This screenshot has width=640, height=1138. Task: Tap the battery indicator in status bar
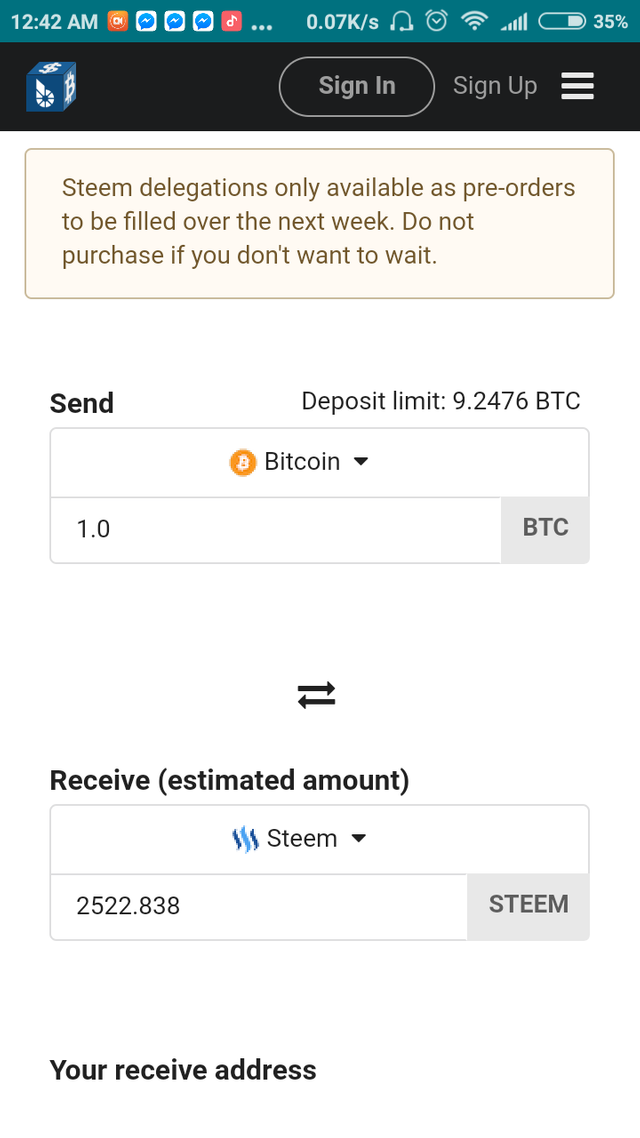(562, 21)
